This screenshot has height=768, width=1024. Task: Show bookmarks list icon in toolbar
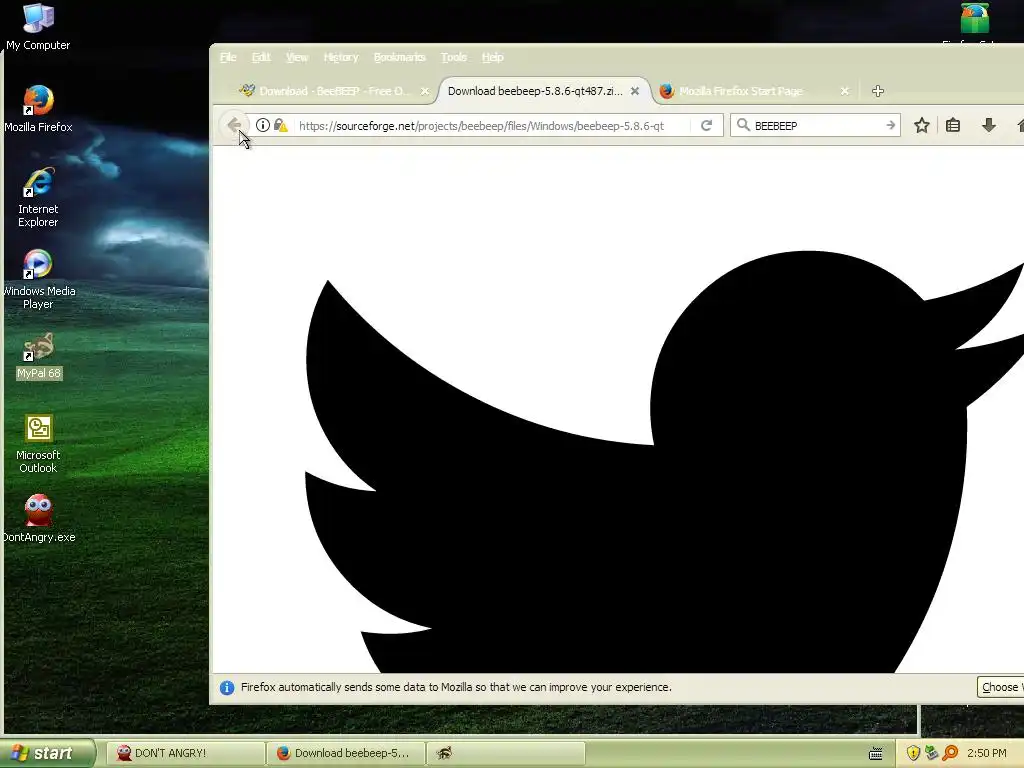click(953, 125)
